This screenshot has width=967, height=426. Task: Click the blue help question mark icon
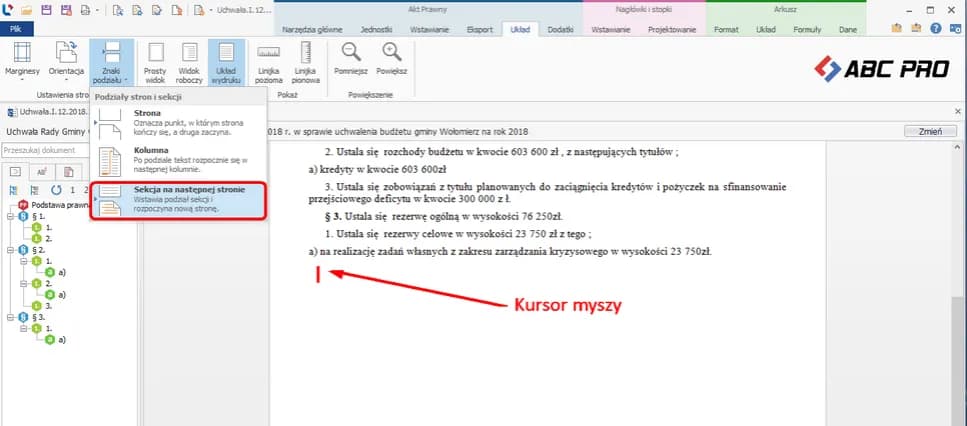click(x=936, y=28)
